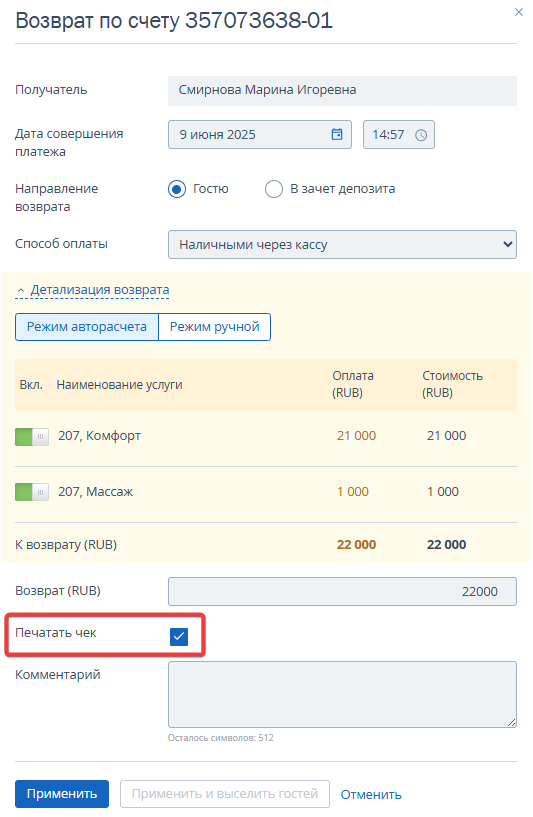
Task: Open the calendar icon in date field
Action: (x=337, y=134)
